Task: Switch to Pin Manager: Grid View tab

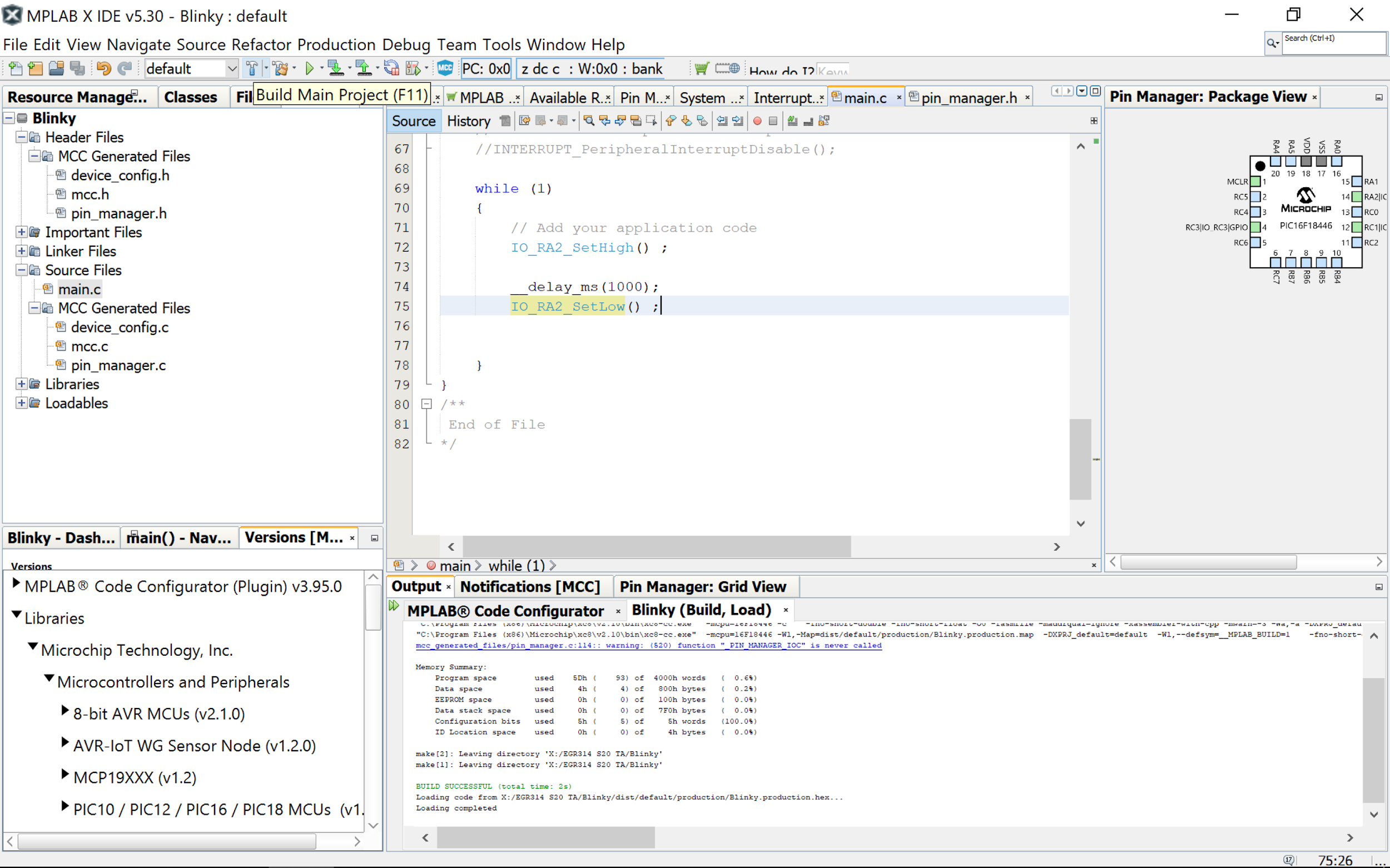Action: click(703, 587)
